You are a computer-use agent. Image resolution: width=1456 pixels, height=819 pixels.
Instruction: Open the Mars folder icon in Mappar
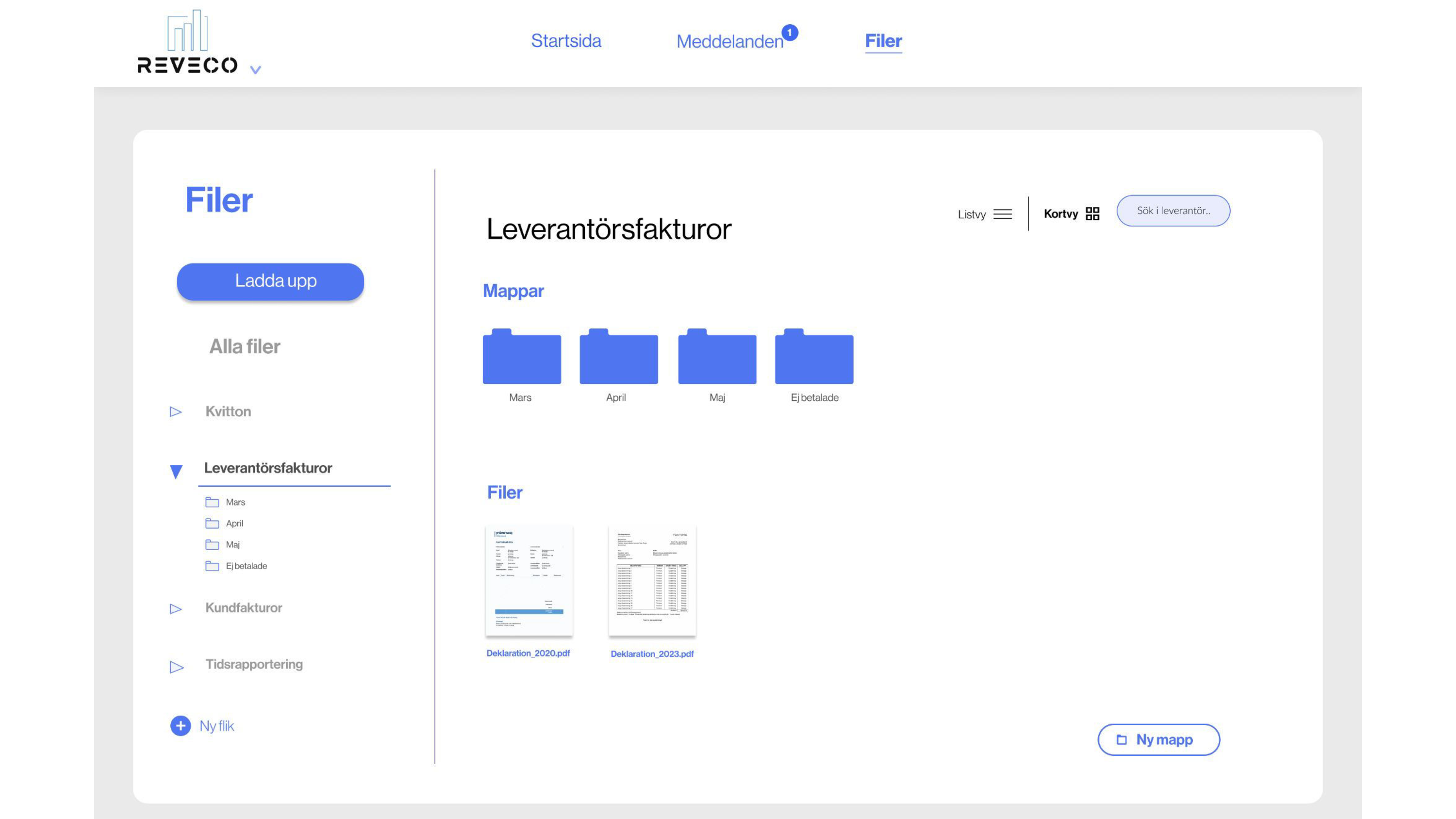point(521,357)
